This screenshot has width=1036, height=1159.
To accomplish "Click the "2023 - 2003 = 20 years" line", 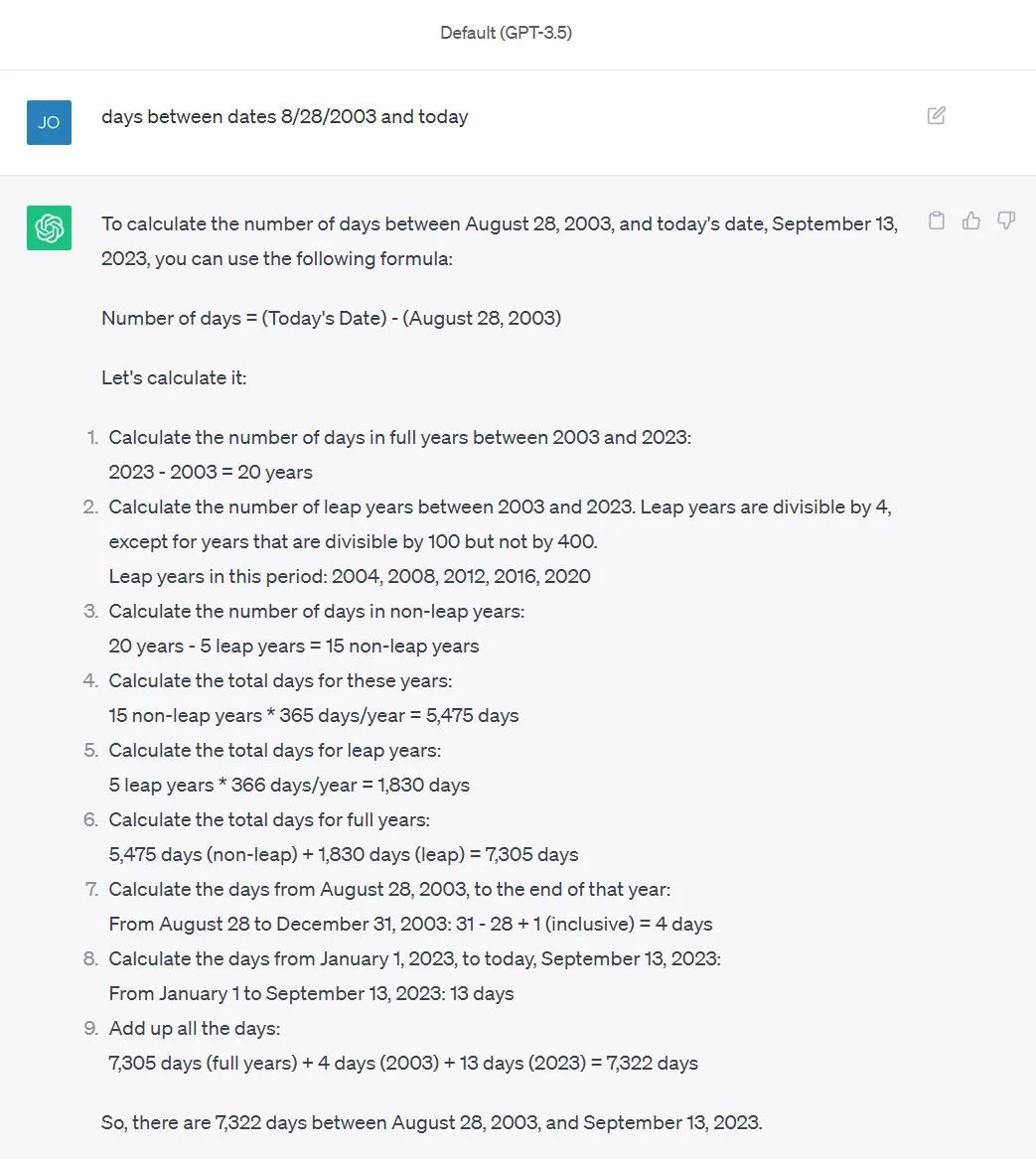I will [x=211, y=473].
